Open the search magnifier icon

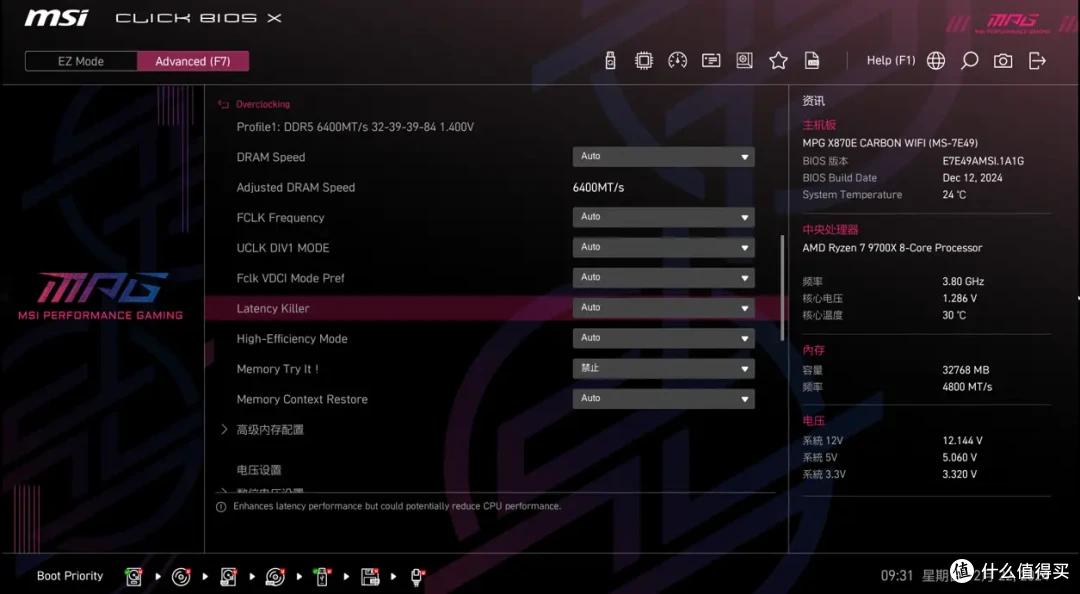[x=970, y=61]
